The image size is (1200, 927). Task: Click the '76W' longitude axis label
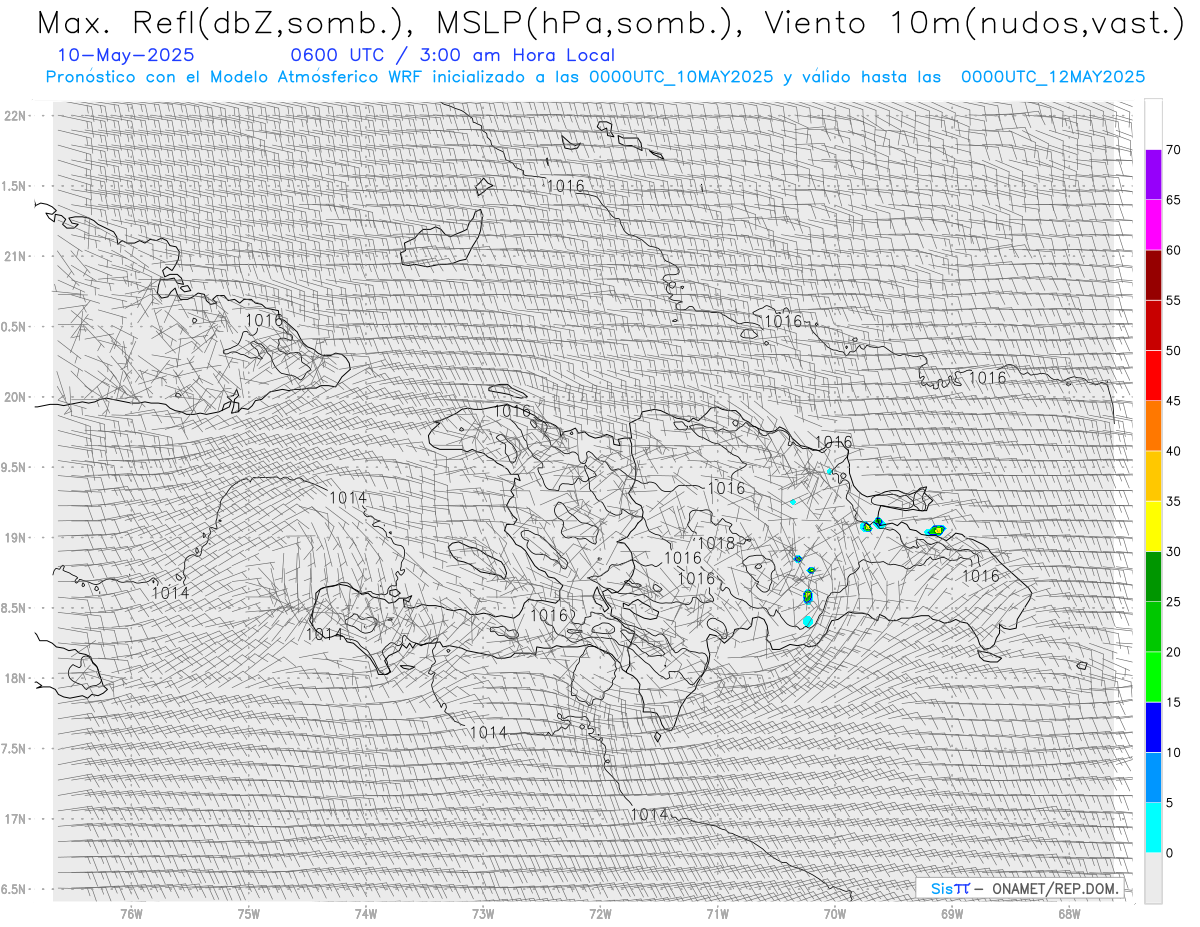point(131,914)
